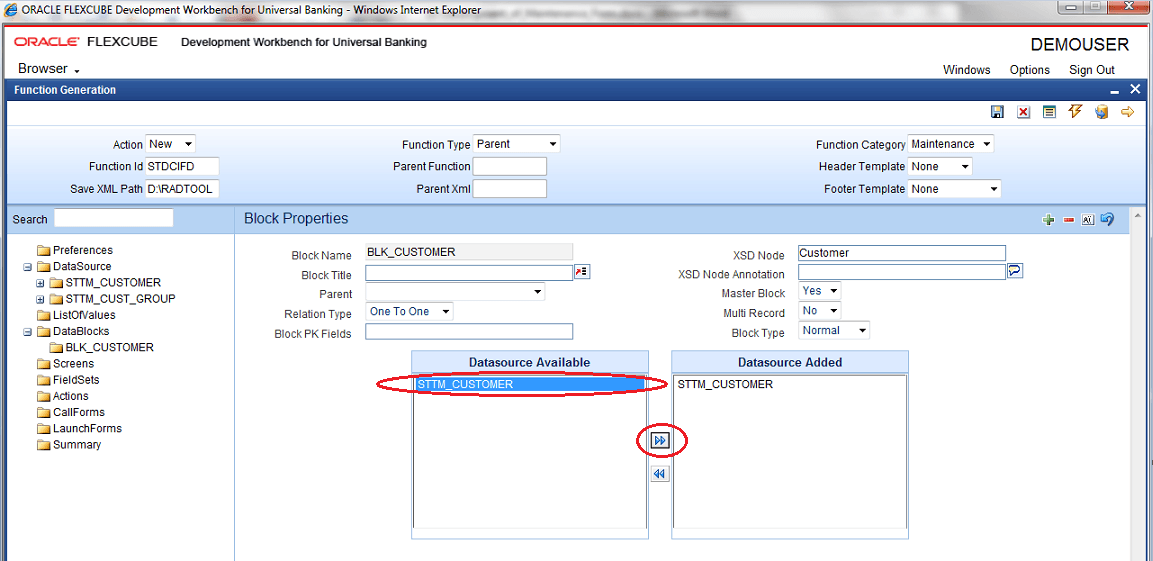Select the ListOfValues tree item

84,315
